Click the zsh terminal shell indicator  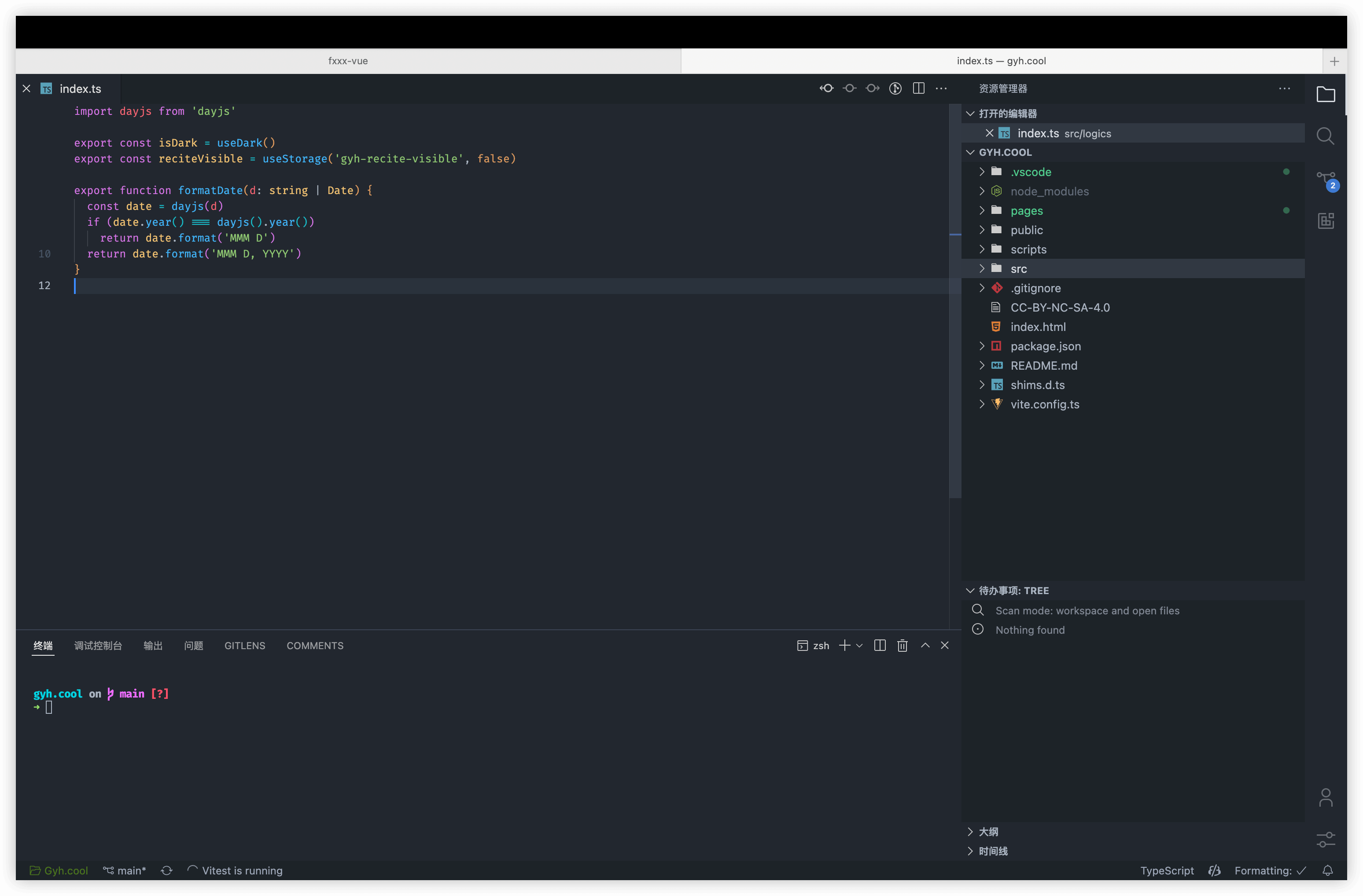tap(813, 645)
